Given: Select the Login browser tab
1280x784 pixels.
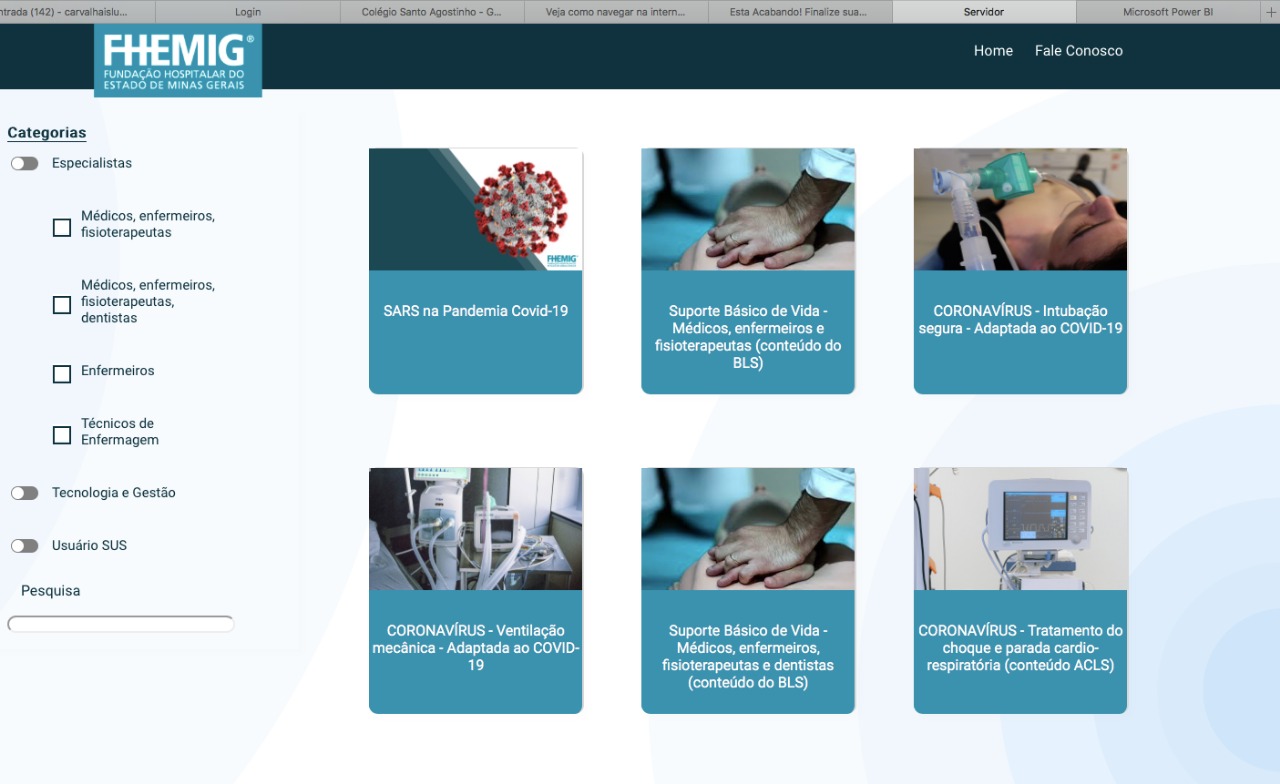Looking at the screenshot, I should pos(247,12).
